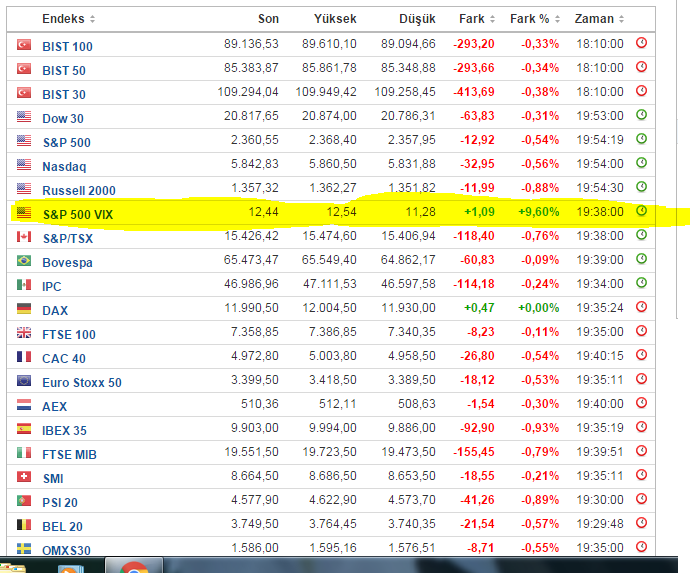Click the red clock icon in AEX row
Image resolution: width=690 pixels, height=573 pixels.
pyautogui.click(x=642, y=403)
